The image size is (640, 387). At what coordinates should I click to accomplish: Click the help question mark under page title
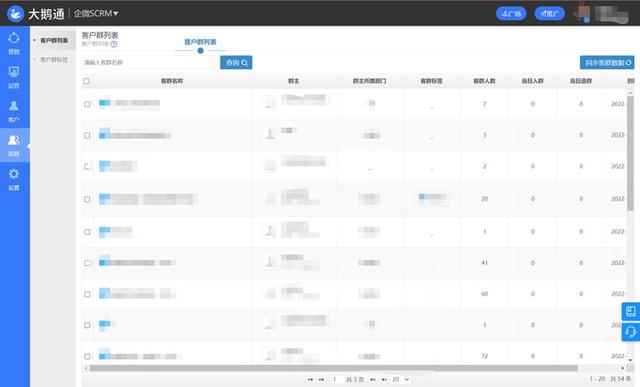click(114, 44)
